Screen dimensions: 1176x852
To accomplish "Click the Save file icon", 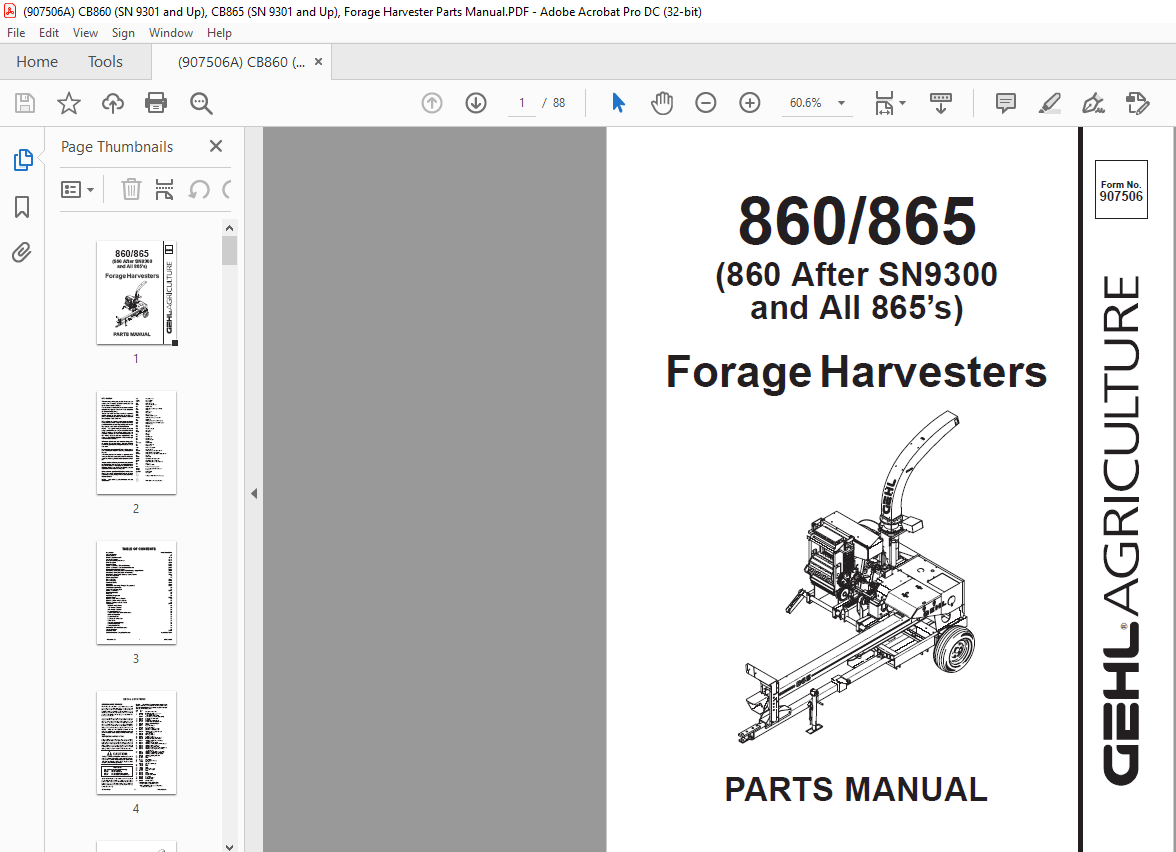I will point(25,103).
